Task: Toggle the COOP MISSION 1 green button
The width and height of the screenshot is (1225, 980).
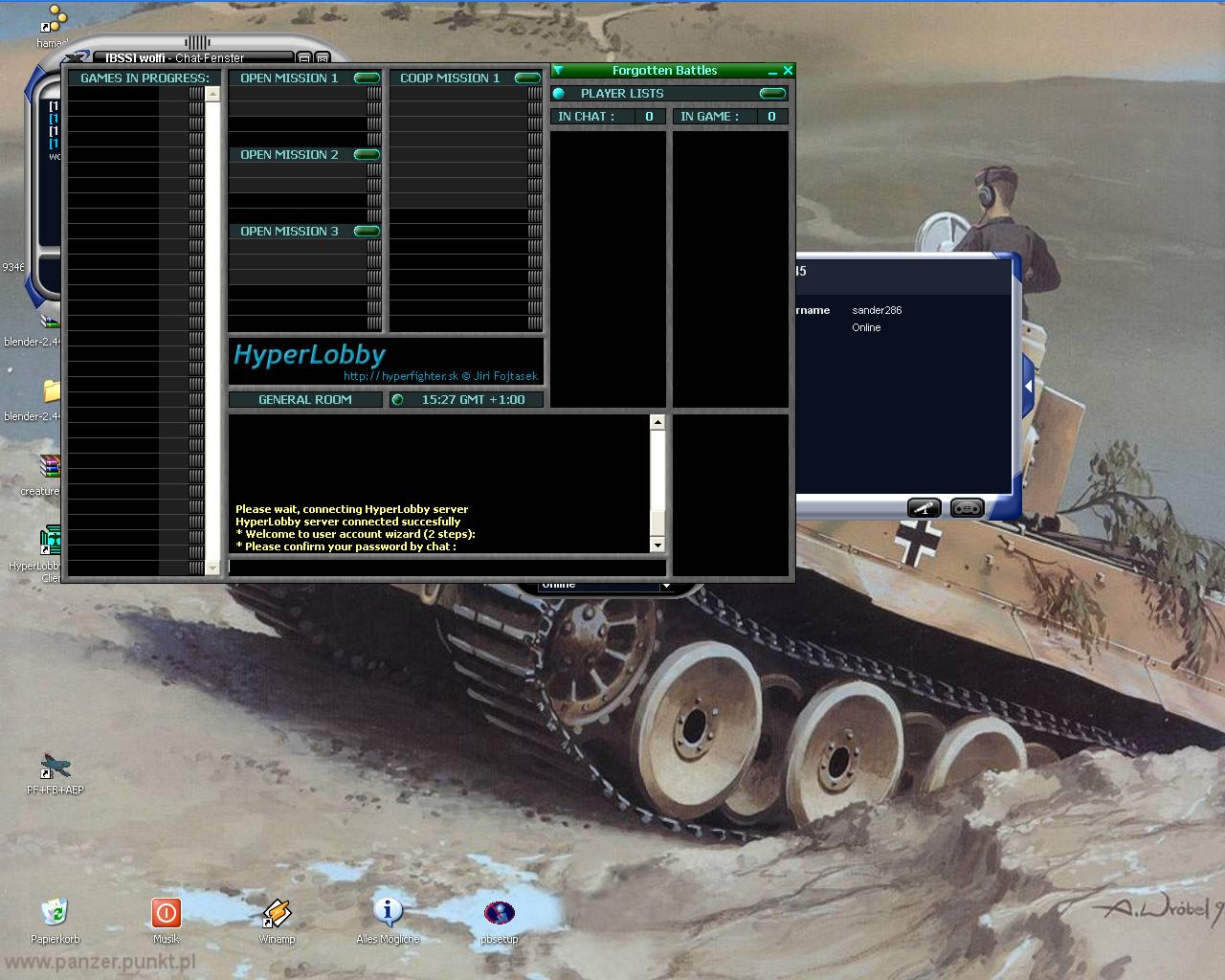Action: 527,78
